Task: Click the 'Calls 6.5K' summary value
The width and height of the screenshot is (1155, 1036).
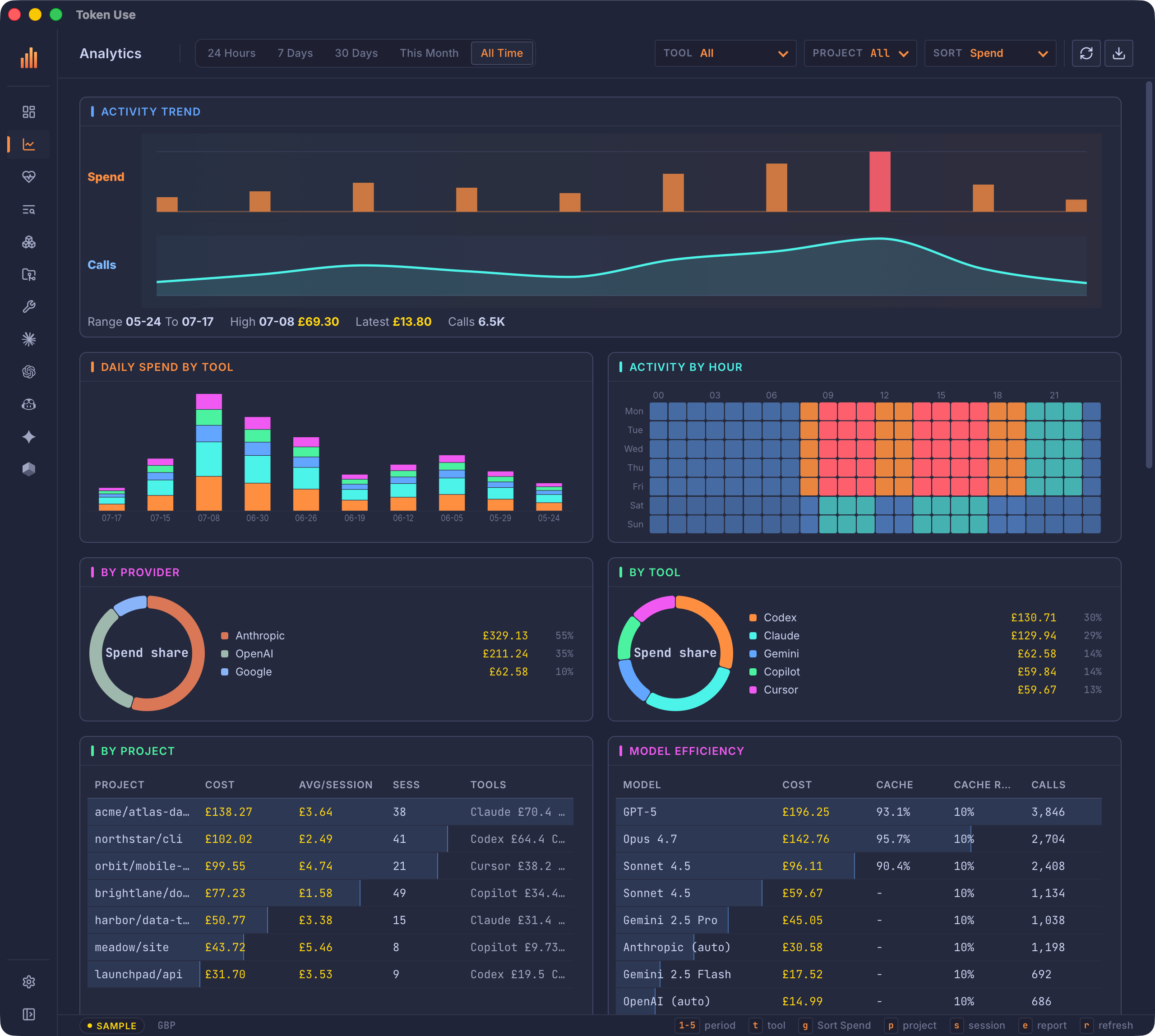Action: pyautogui.click(x=476, y=322)
